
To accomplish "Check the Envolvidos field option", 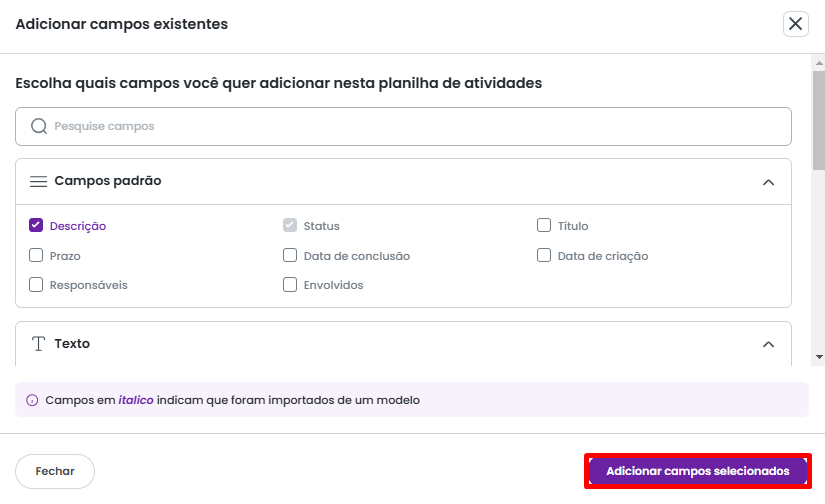I will [290, 285].
